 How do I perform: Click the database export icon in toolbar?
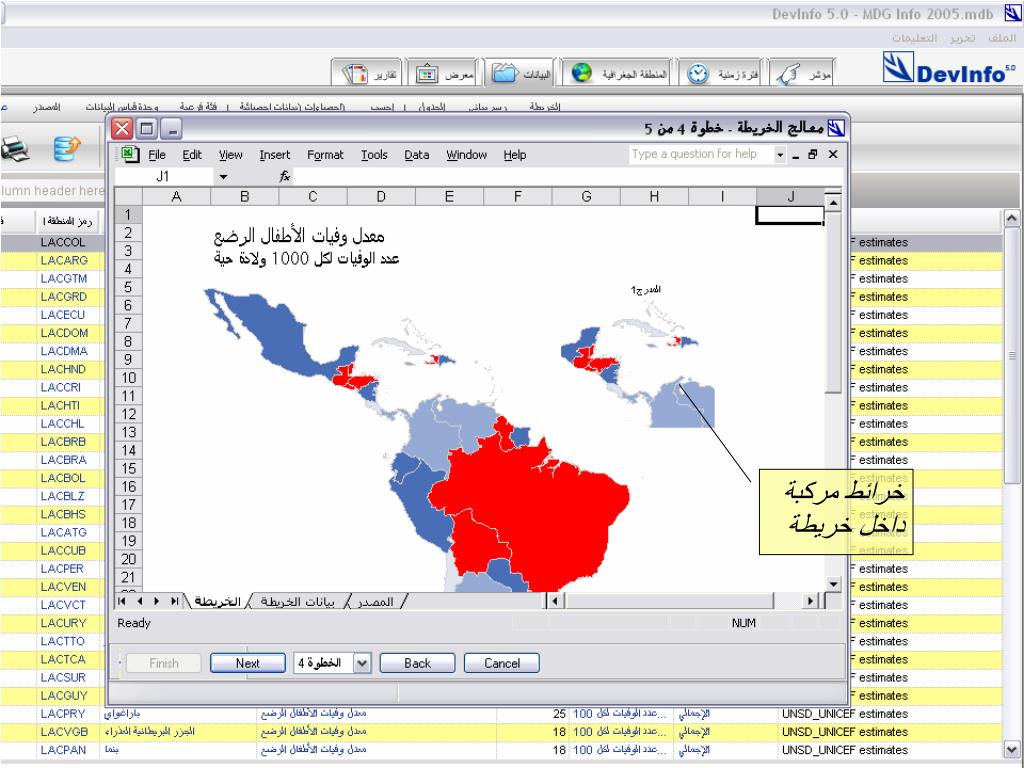67,150
